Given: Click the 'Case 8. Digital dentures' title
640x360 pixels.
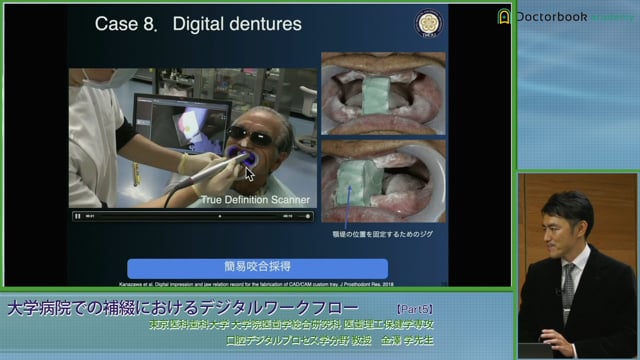Looking at the screenshot, I should click(198, 24).
